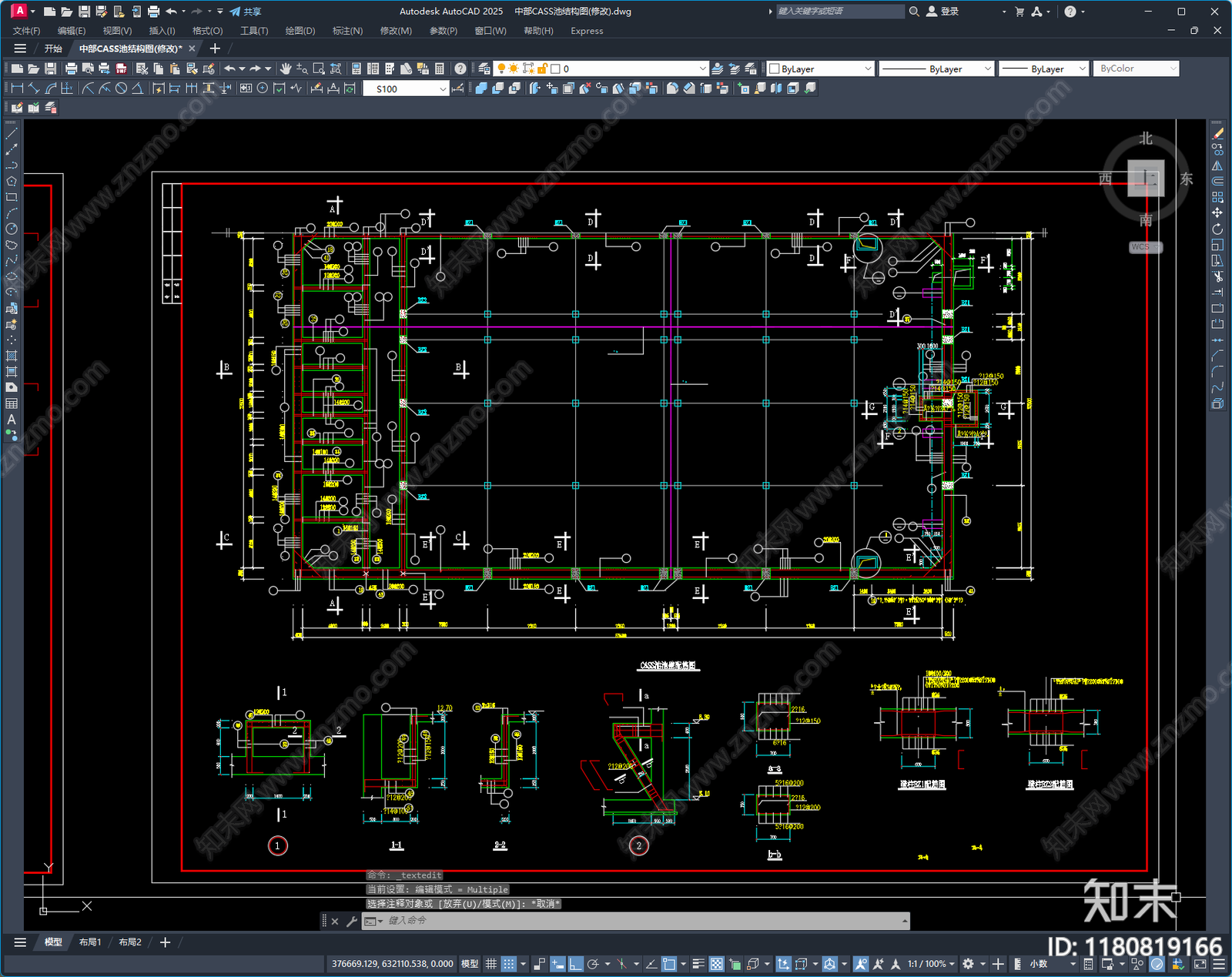Open the ByColor plot style dropdown
This screenshot has height=977, width=1232.
1137,69
